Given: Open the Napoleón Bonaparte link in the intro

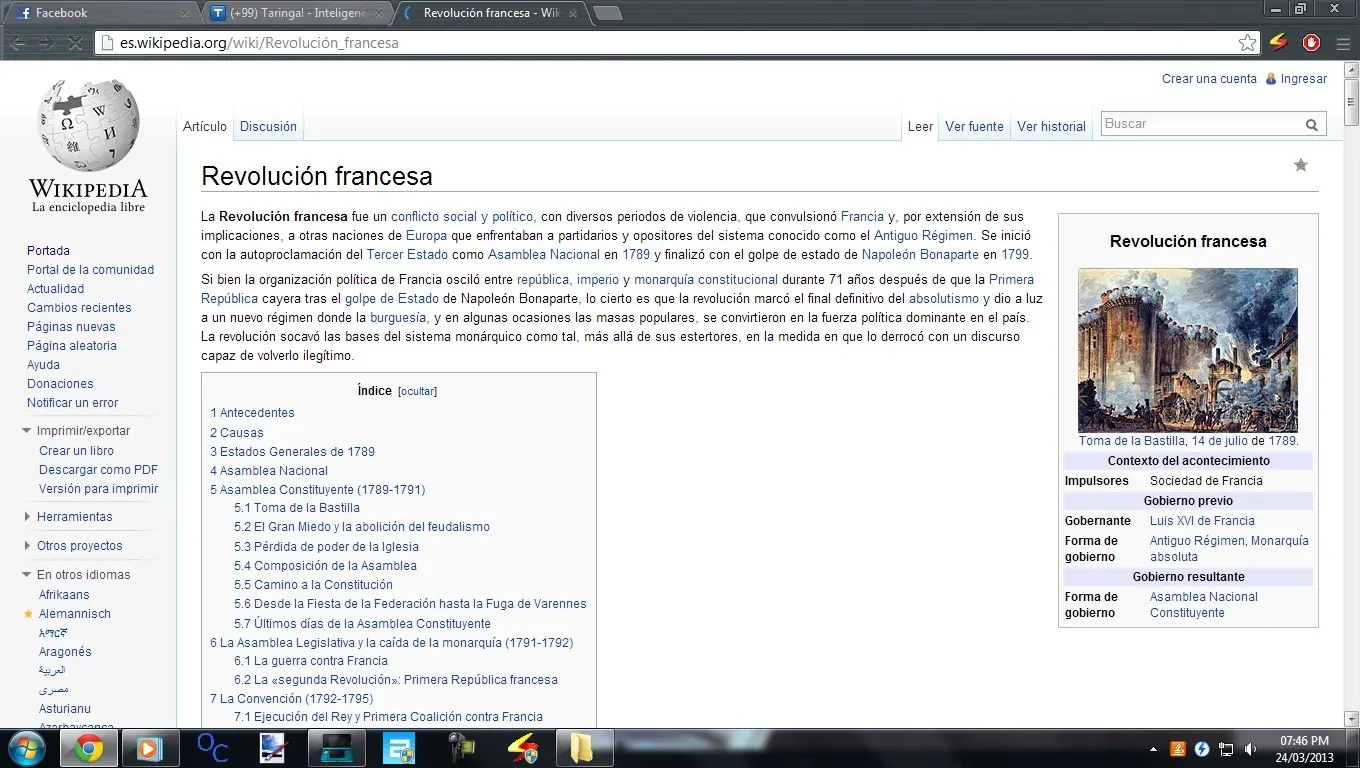Looking at the screenshot, I should click(920, 255).
